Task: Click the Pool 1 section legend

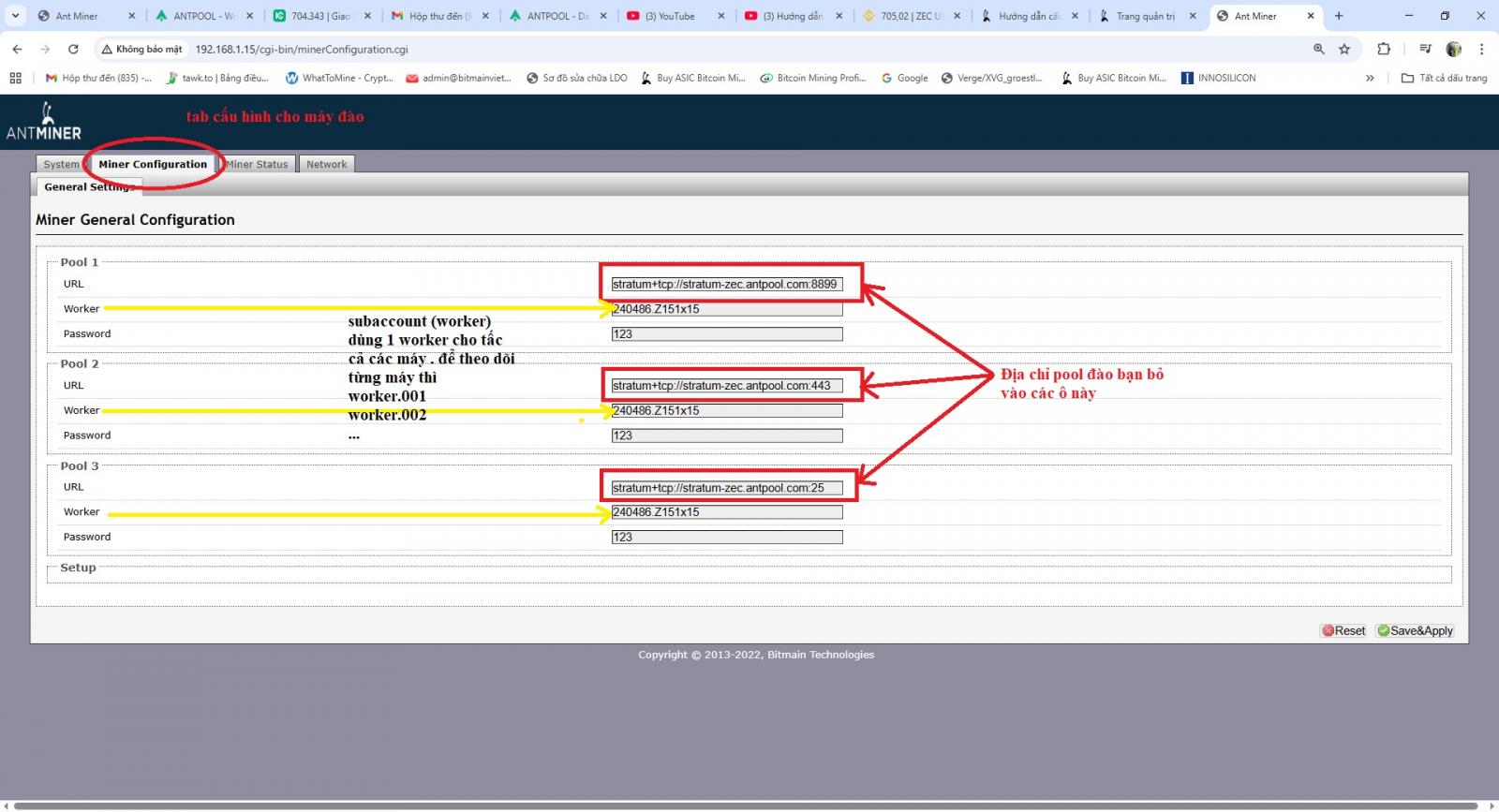Action: (80, 262)
